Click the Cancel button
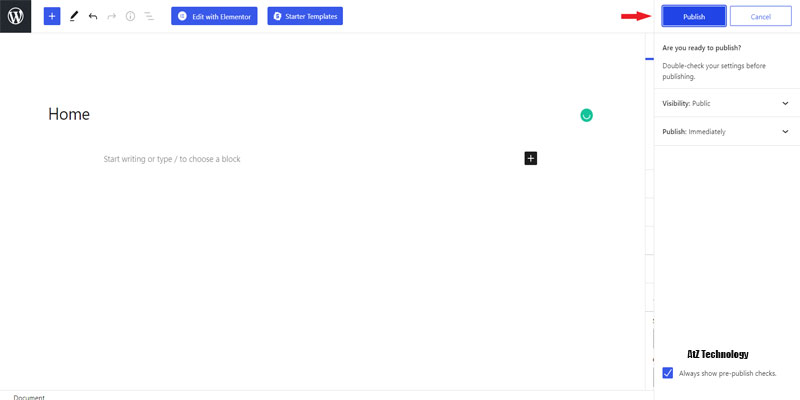The height and width of the screenshot is (400, 800). point(761,16)
